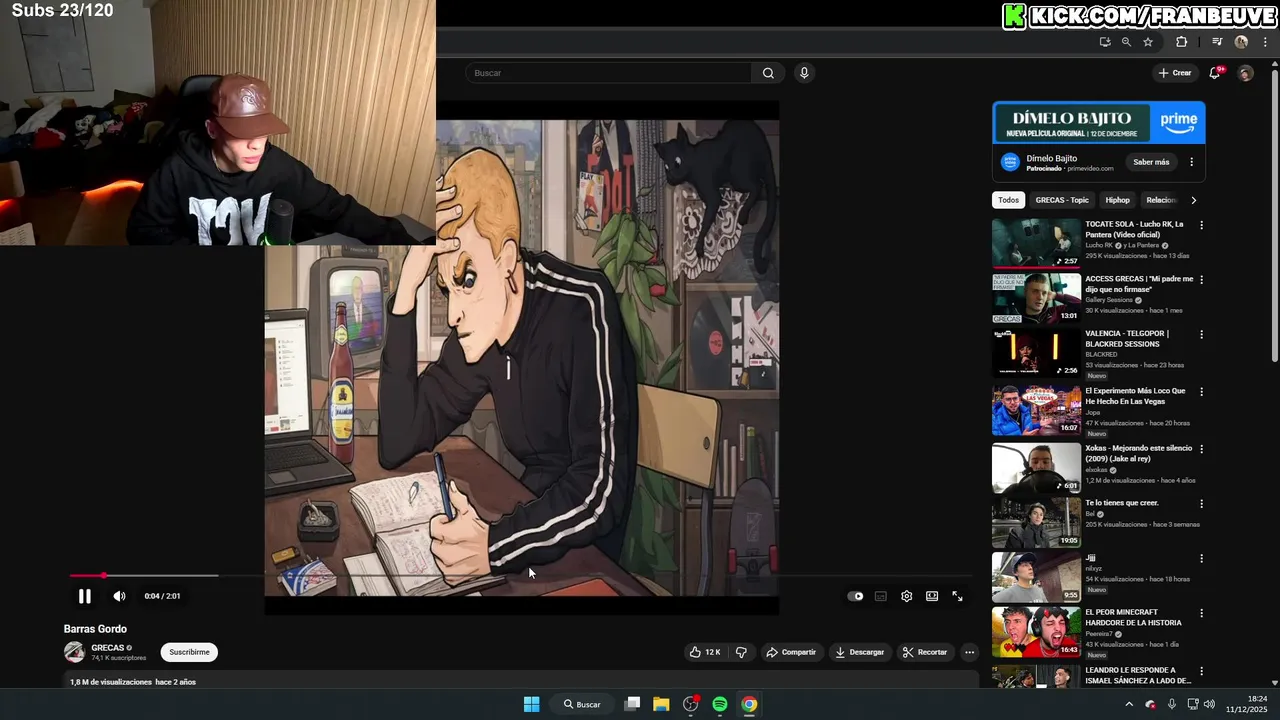Open options menu for Dímelo Bajito ad
The height and width of the screenshot is (720, 1280).
pos(1191,162)
